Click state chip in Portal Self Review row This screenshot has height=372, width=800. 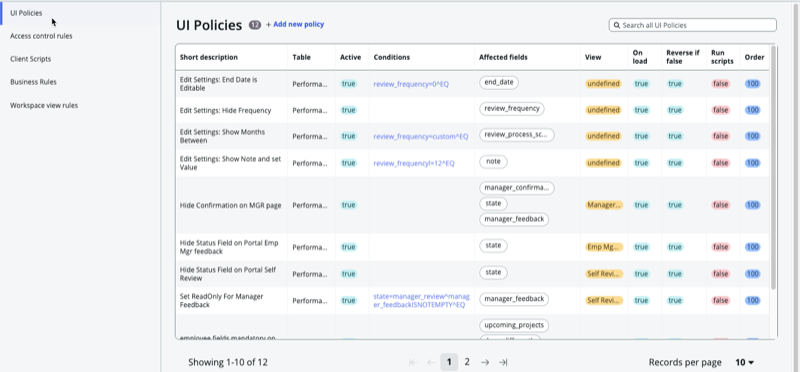click(x=493, y=272)
